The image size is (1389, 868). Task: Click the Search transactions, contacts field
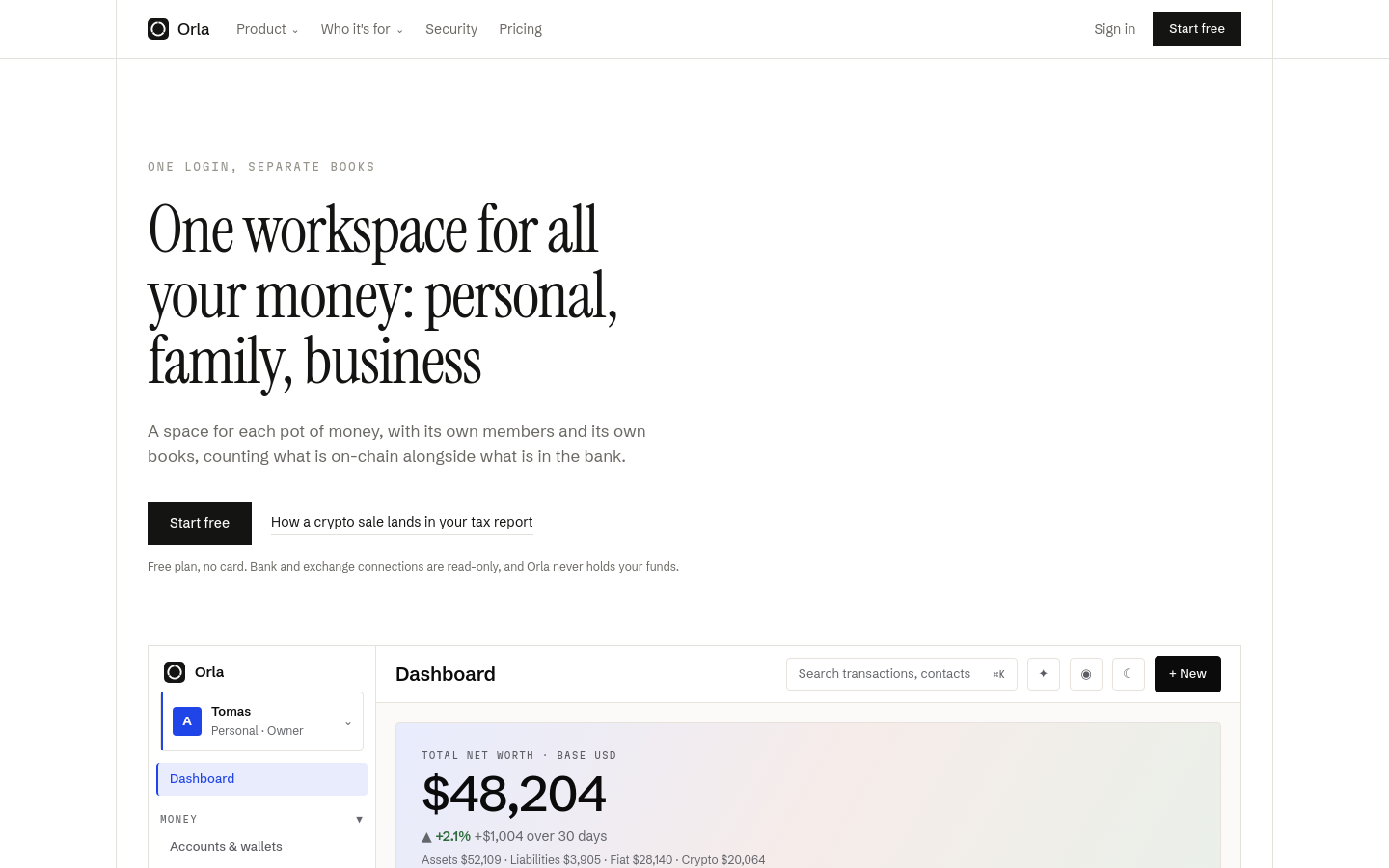[x=902, y=674]
